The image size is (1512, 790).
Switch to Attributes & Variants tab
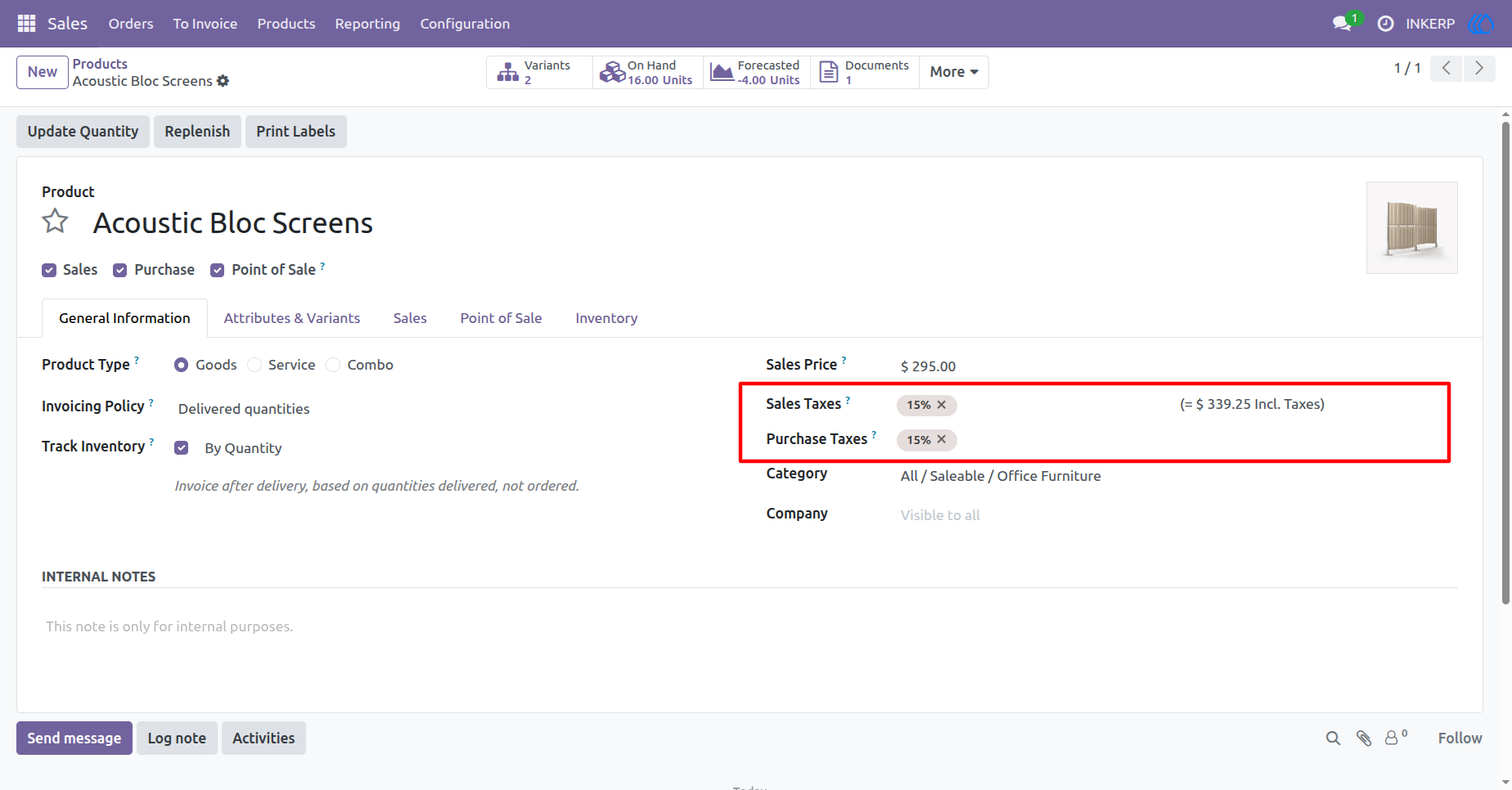(x=292, y=318)
